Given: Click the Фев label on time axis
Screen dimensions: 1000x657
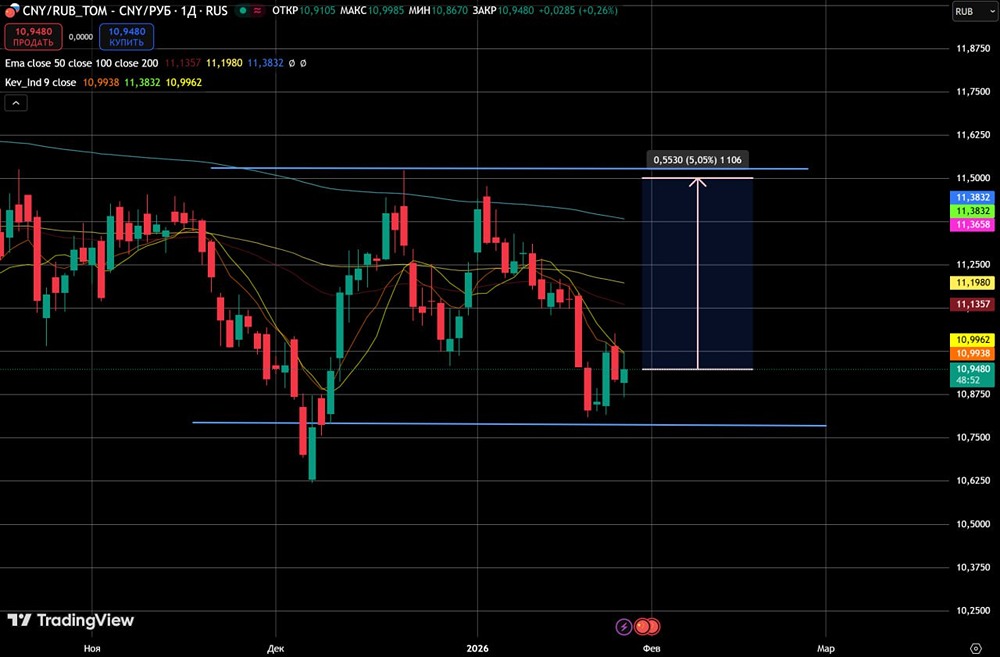Looking at the screenshot, I should pos(651,648).
